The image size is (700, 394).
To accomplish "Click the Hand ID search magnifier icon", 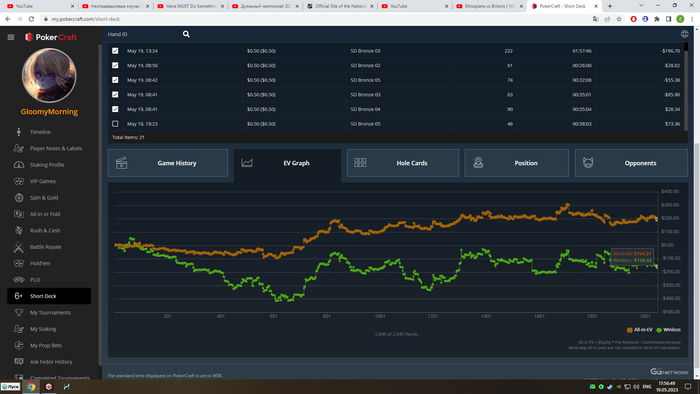I will pyautogui.click(x=186, y=34).
